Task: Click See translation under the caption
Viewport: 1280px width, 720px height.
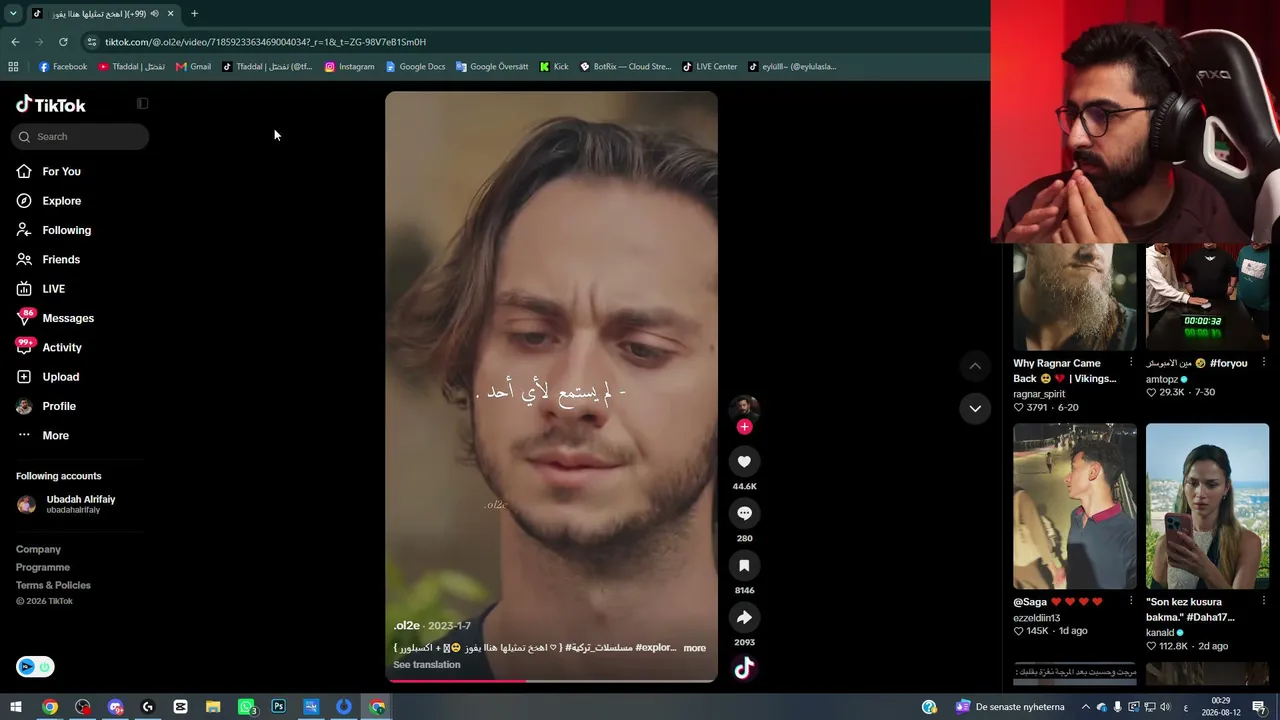Action: [427, 665]
